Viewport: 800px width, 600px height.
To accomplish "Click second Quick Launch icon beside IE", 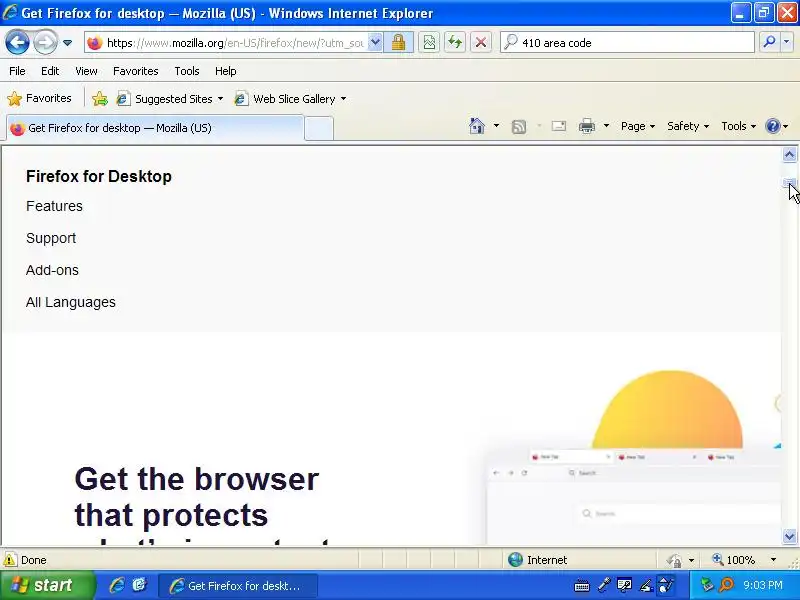I will coord(139,585).
